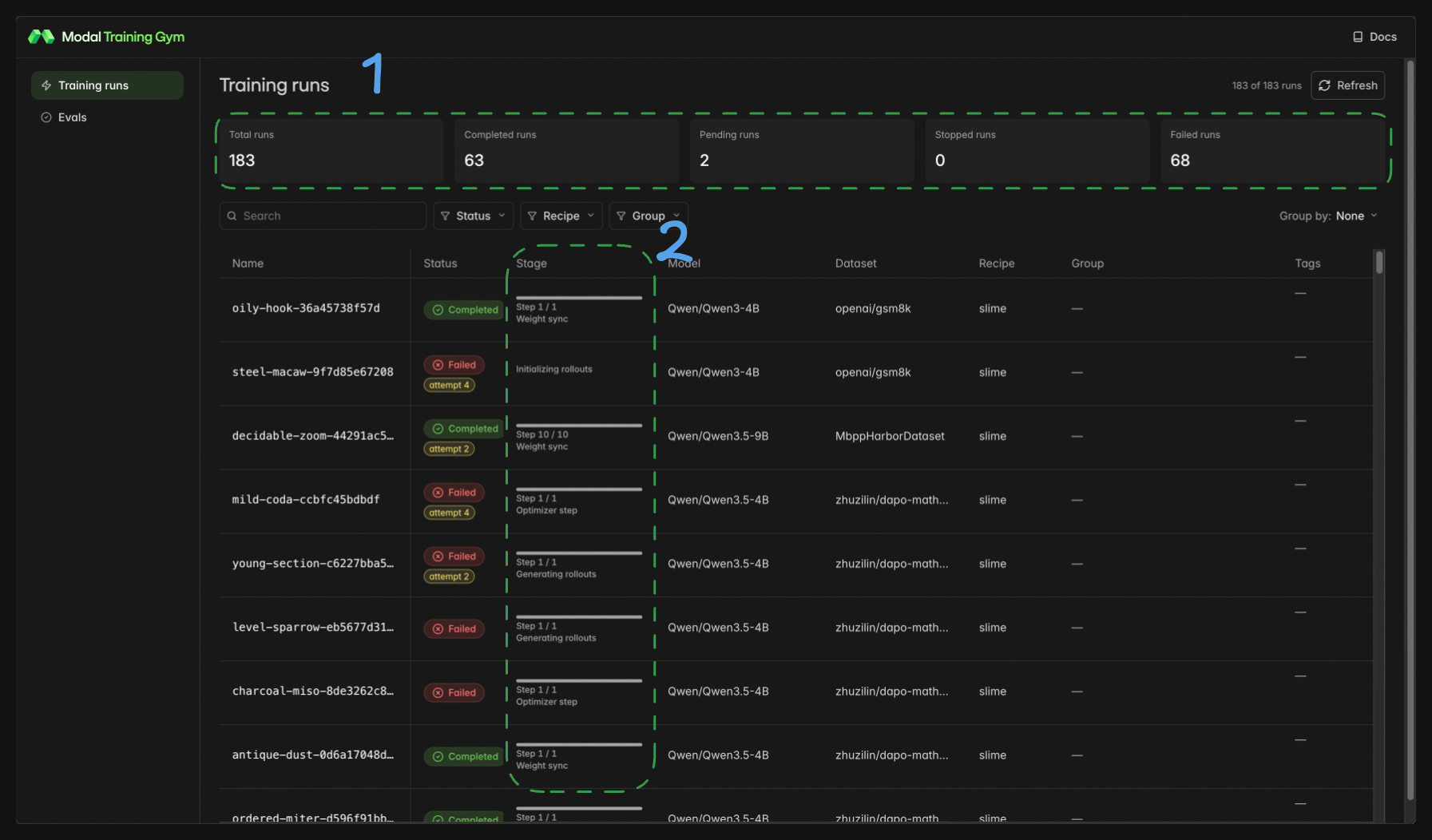Click the Failed badge for charcoal-miso
This screenshot has height=840, width=1432.
click(x=454, y=693)
